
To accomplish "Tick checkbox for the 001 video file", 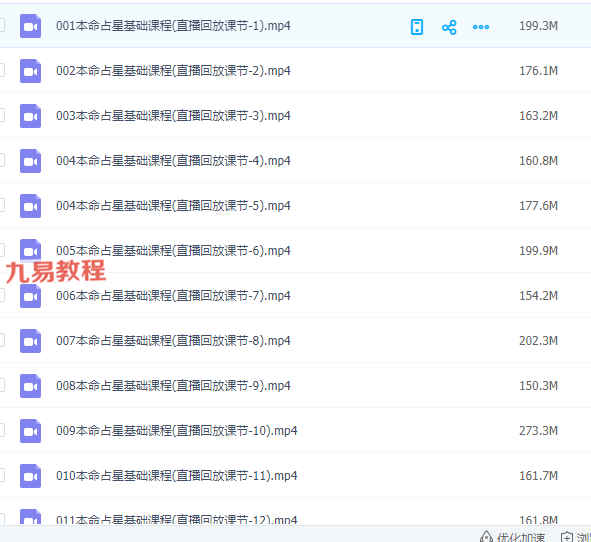I will 1,25.
